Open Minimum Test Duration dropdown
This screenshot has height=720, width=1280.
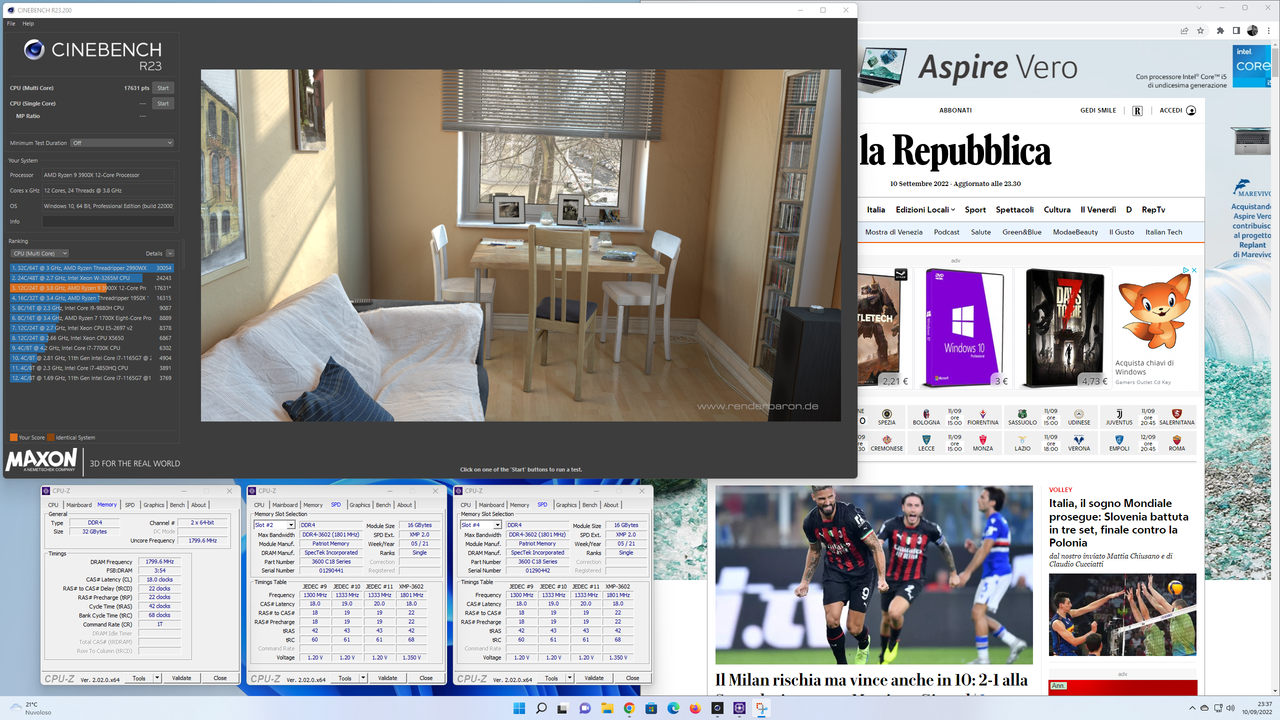121,143
